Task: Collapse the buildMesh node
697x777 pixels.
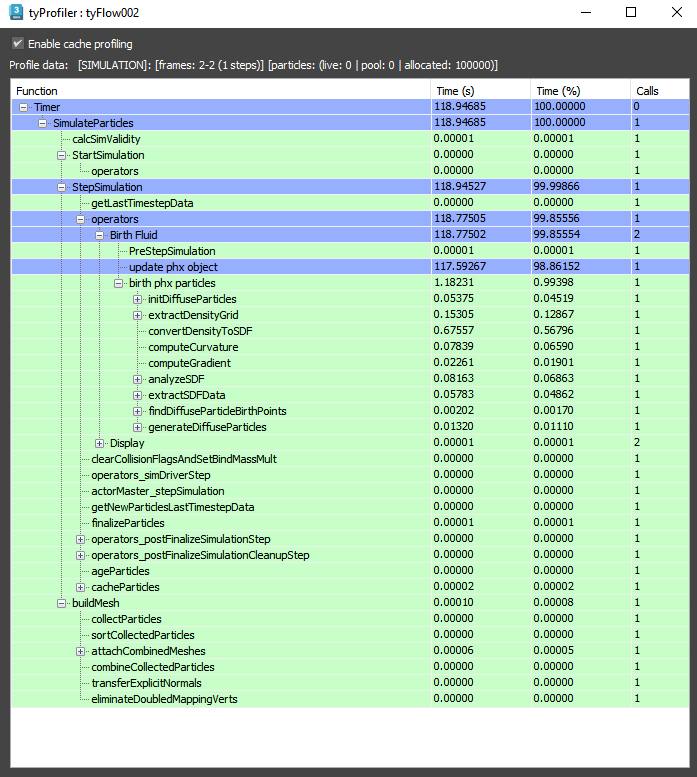Action: (x=61, y=603)
